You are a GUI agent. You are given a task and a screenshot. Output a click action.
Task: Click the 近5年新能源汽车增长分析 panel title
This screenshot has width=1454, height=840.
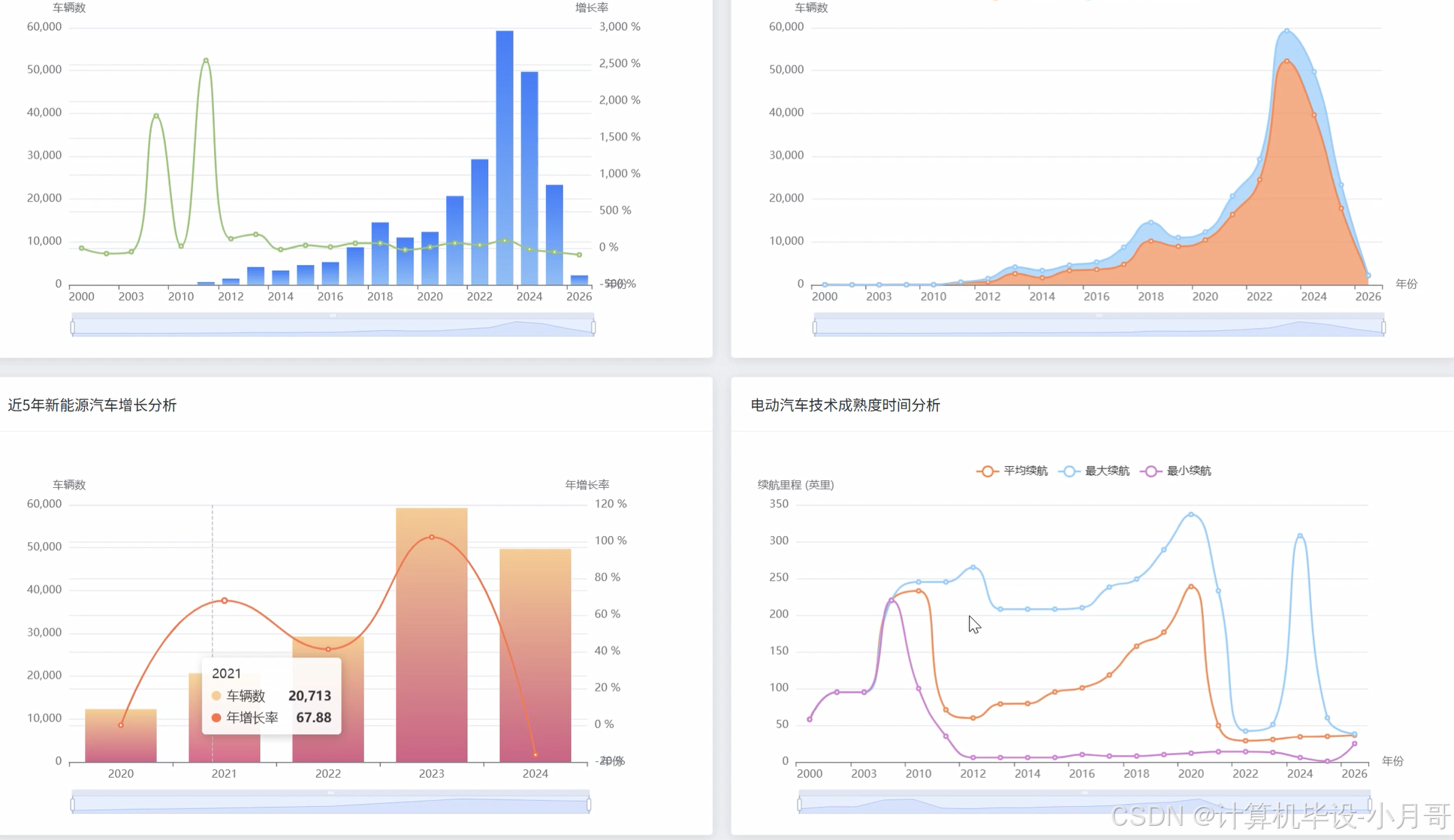(x=92, y=405)
